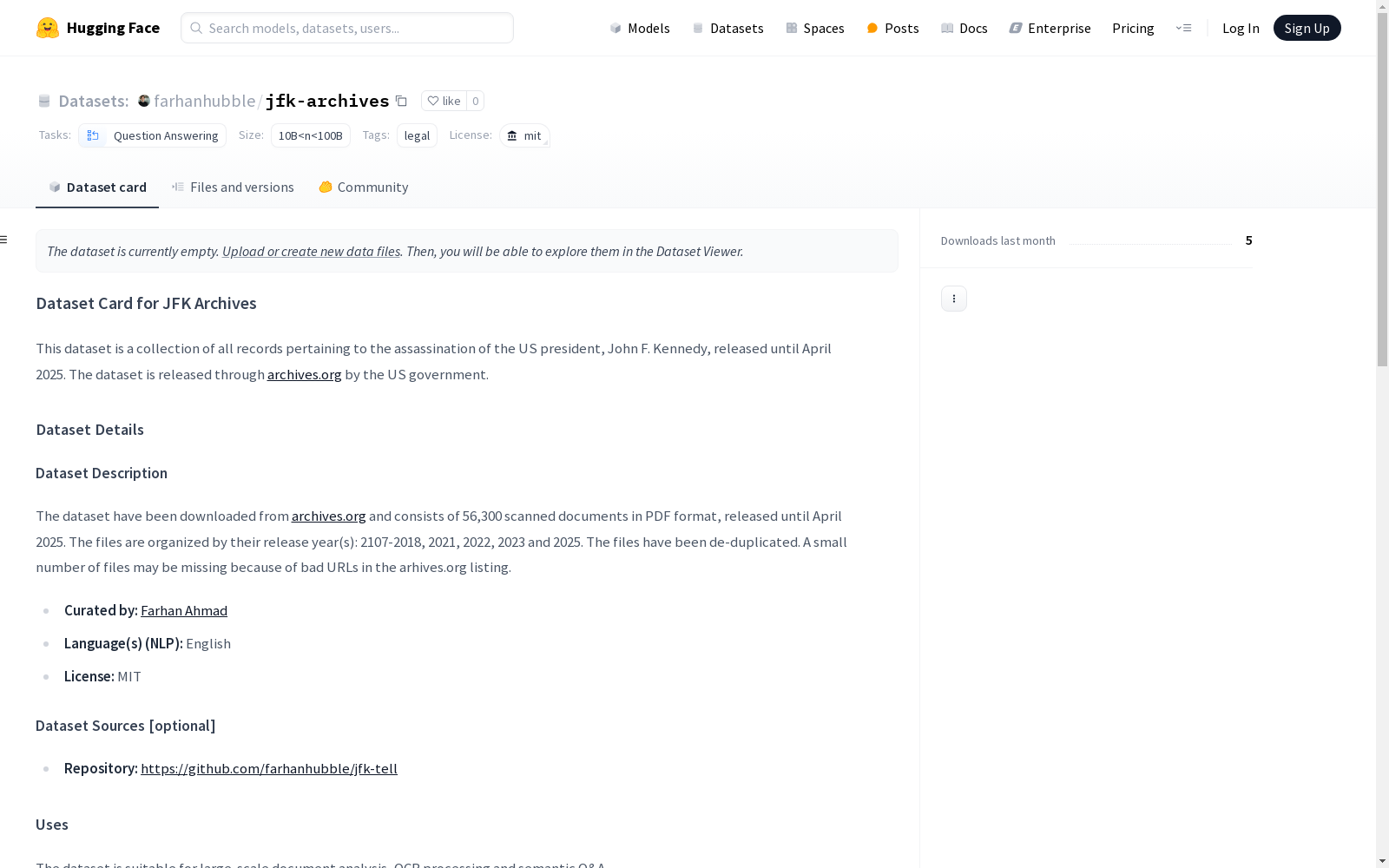Click the Sign Up button
1389x868 pixels.
(1307, 28)
